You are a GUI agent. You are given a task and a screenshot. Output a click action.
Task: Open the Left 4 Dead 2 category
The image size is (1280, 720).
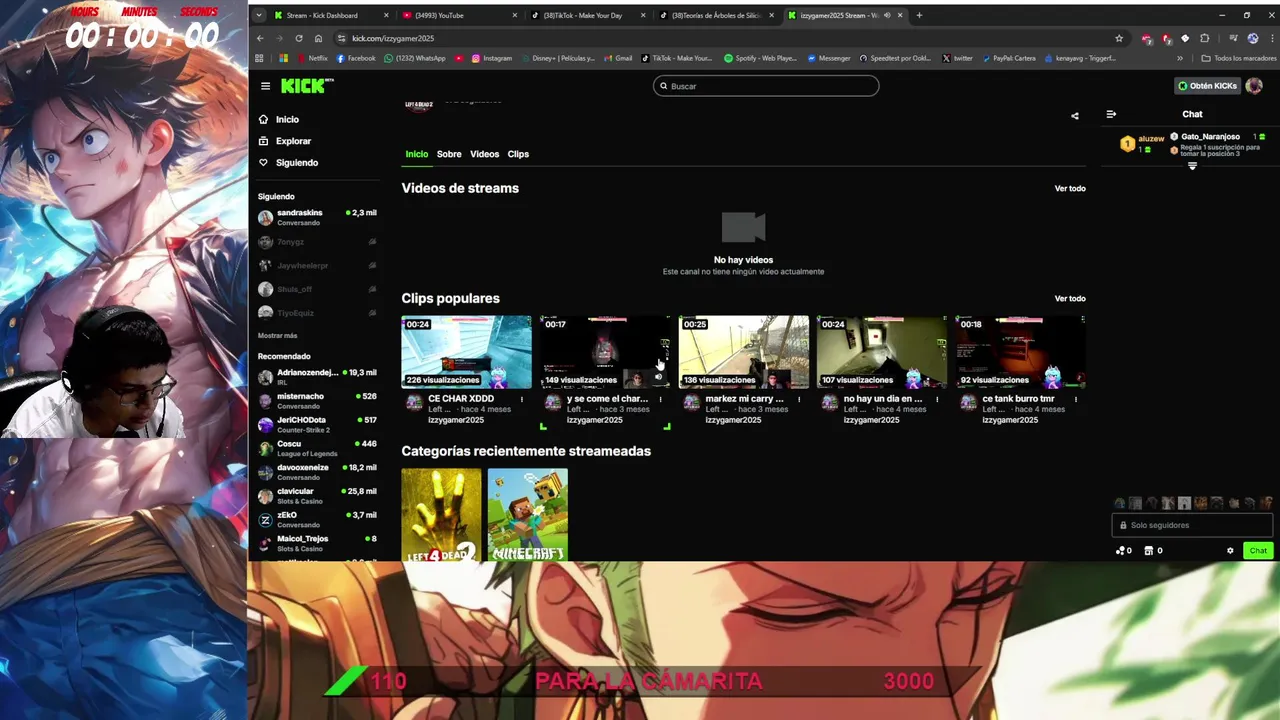click(441, 514)
